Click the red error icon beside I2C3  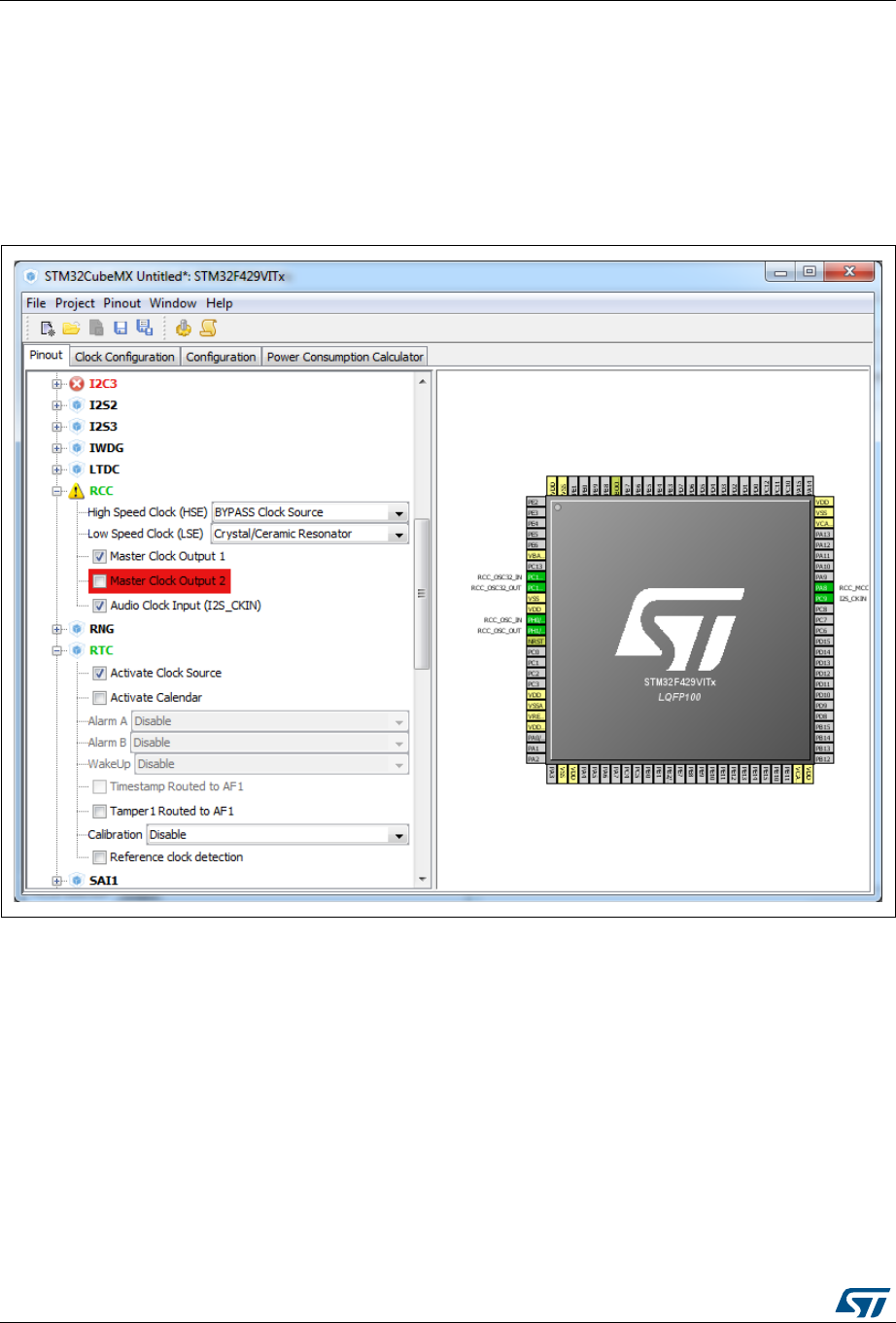point(77,384)
